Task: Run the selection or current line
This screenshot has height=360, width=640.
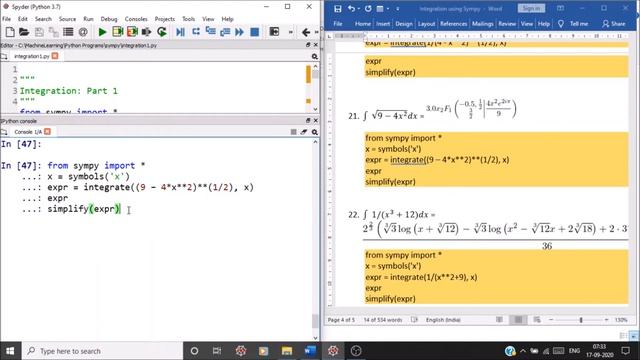Action: click(x=147, y=32)
